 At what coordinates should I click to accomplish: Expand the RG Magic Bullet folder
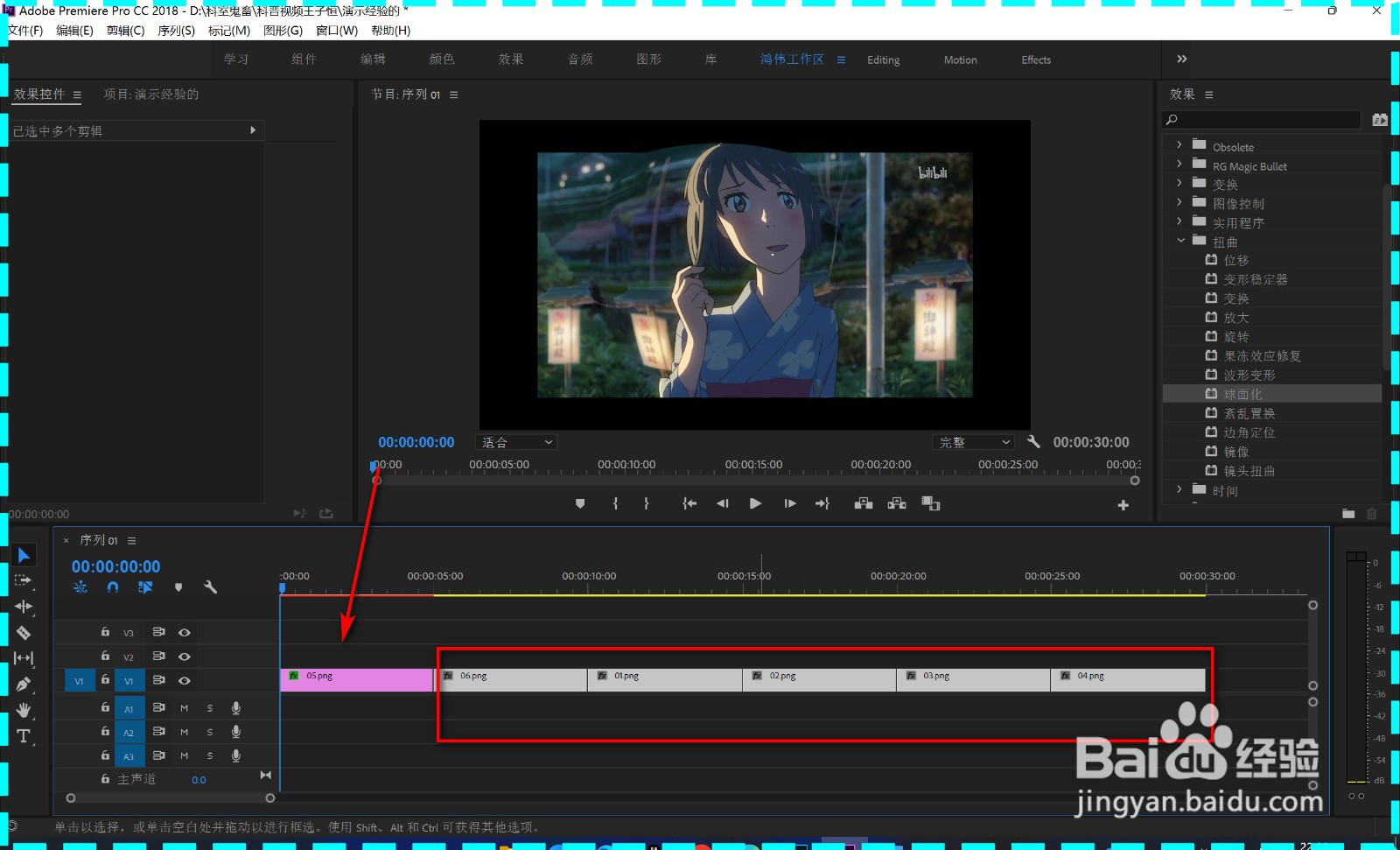coord(1179,164)
